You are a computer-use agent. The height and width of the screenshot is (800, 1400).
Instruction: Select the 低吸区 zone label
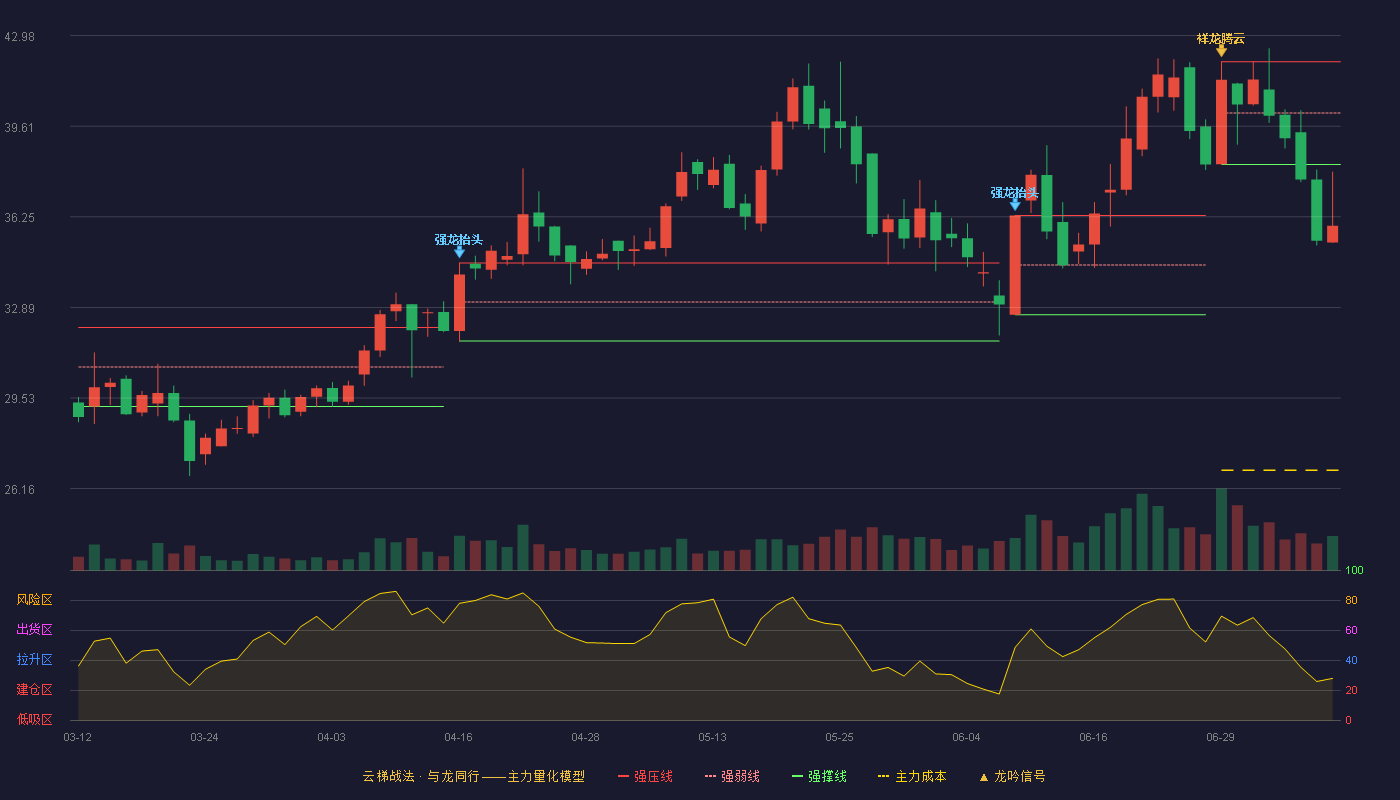point(34,719)
